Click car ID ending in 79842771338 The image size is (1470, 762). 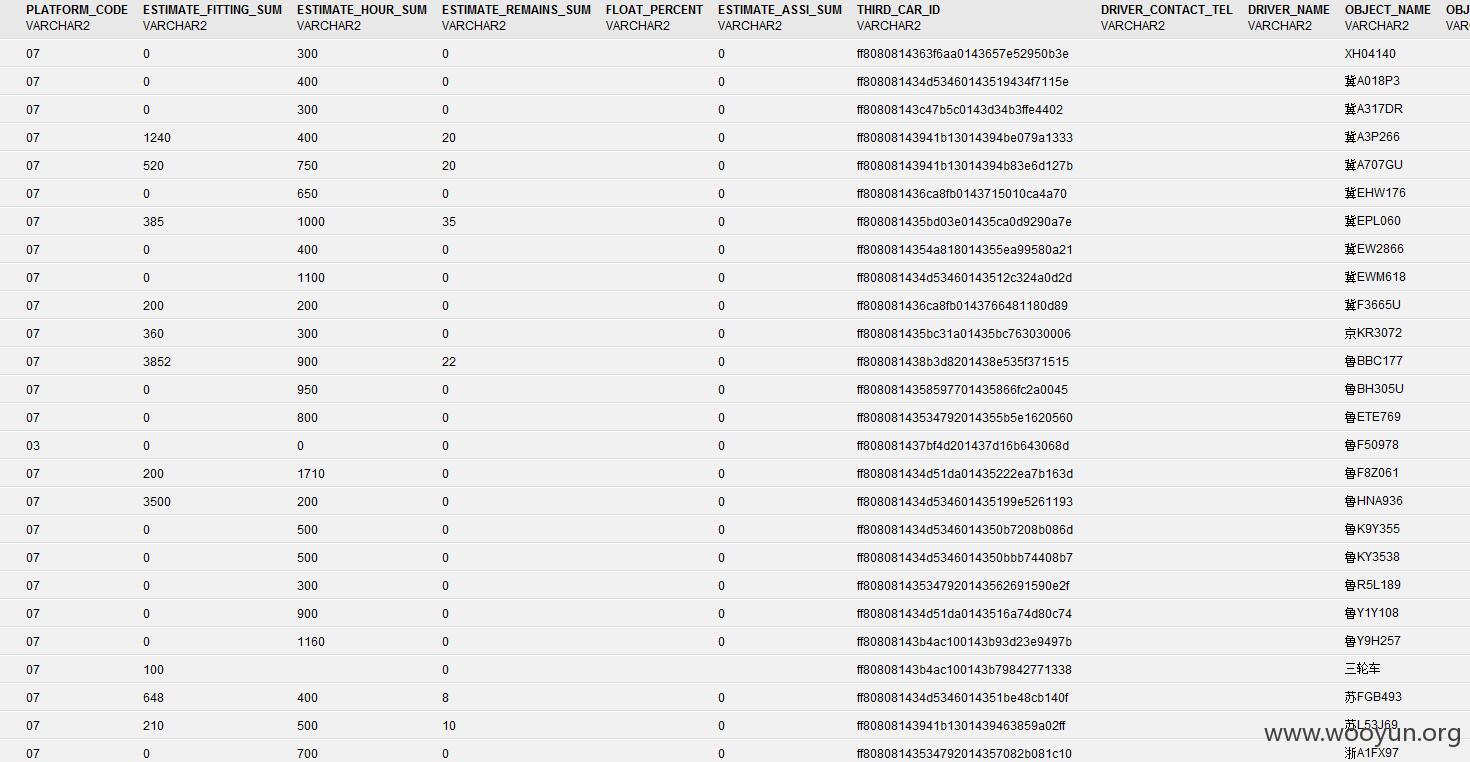[x=964, y=670]
